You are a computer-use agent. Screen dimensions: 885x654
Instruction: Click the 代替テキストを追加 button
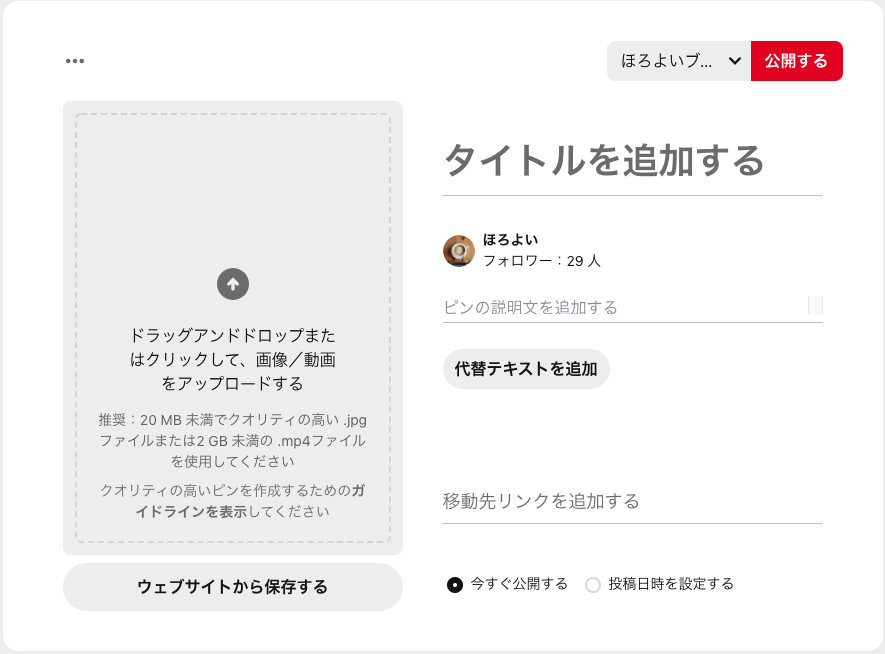pos(526,369)
